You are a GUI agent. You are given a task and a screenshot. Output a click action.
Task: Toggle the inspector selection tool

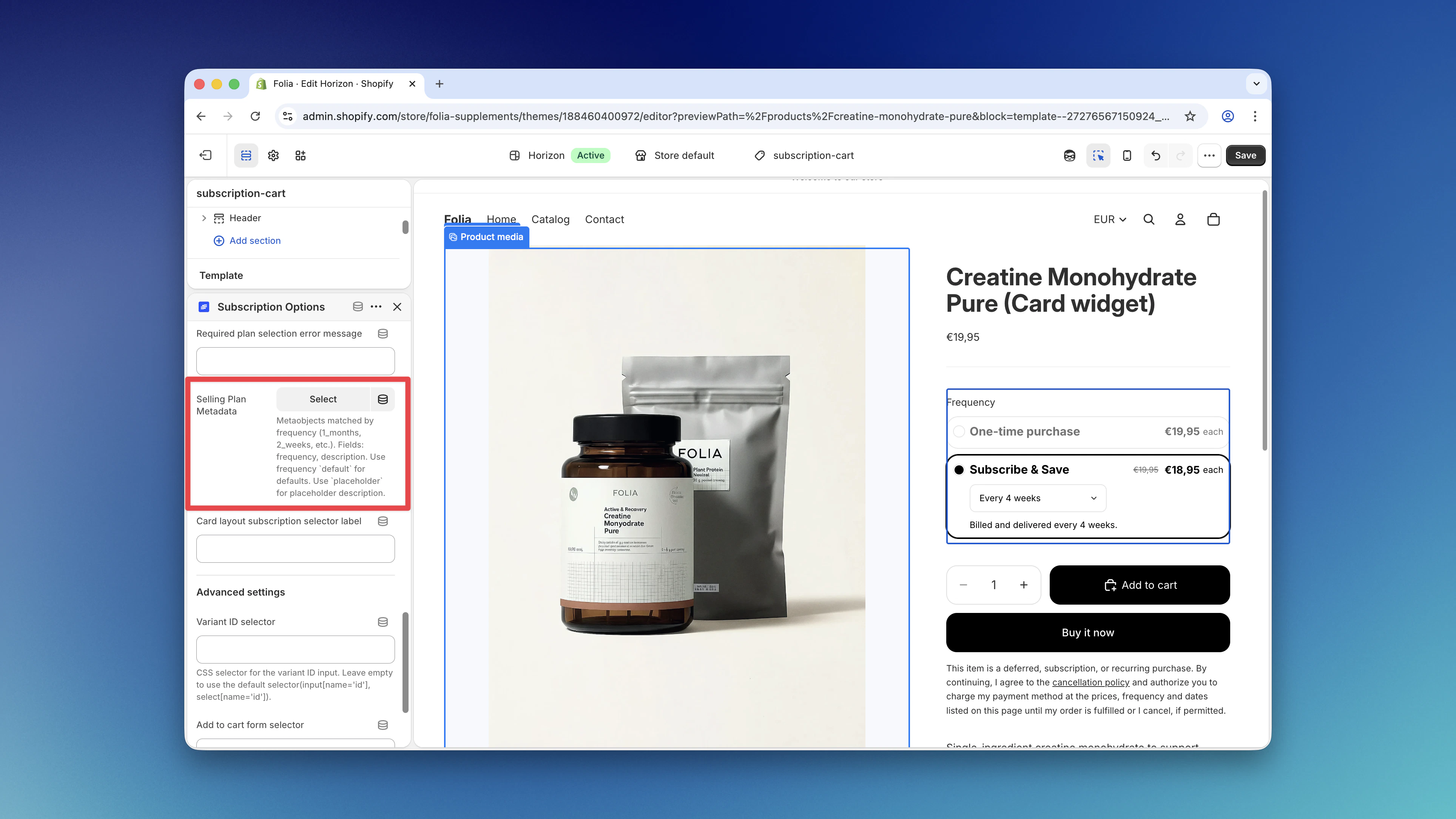coord(1098,155)
